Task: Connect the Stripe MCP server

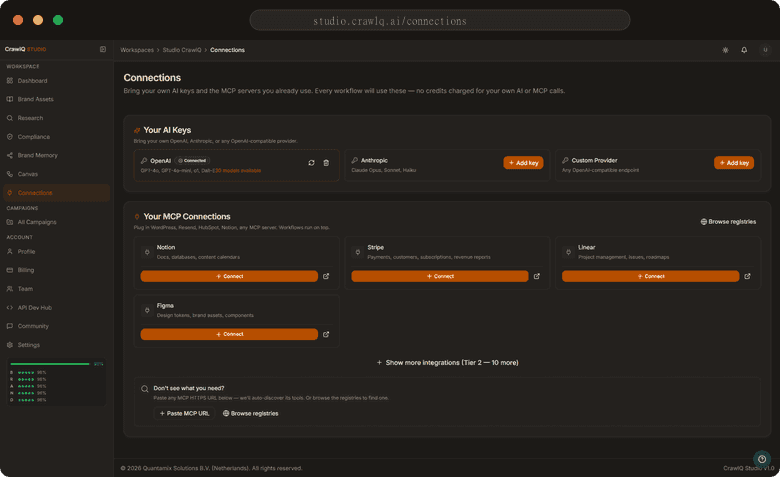Action: [x=440, y=276]
